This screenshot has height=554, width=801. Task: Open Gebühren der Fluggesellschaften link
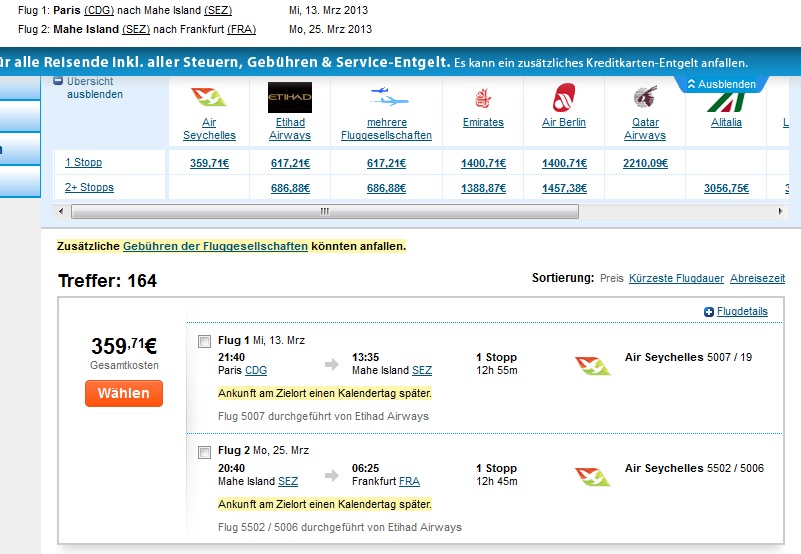coord(216,246)
